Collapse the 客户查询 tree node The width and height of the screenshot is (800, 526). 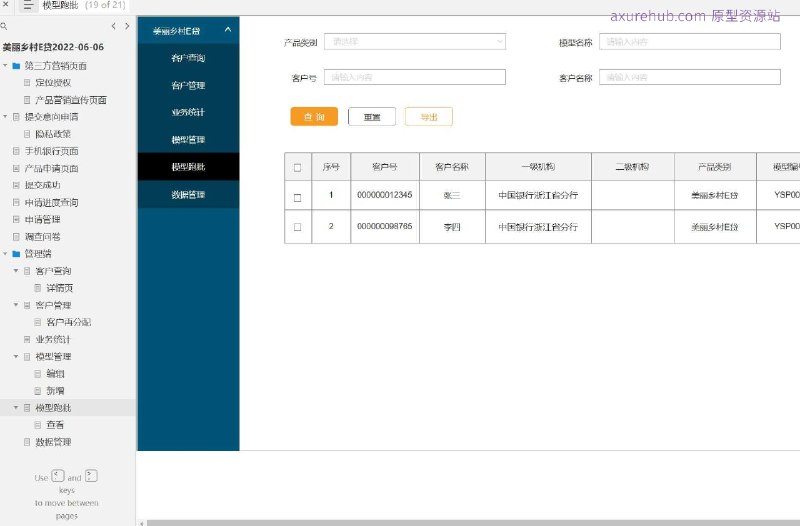pyautogui.click(x=16, y=271)
